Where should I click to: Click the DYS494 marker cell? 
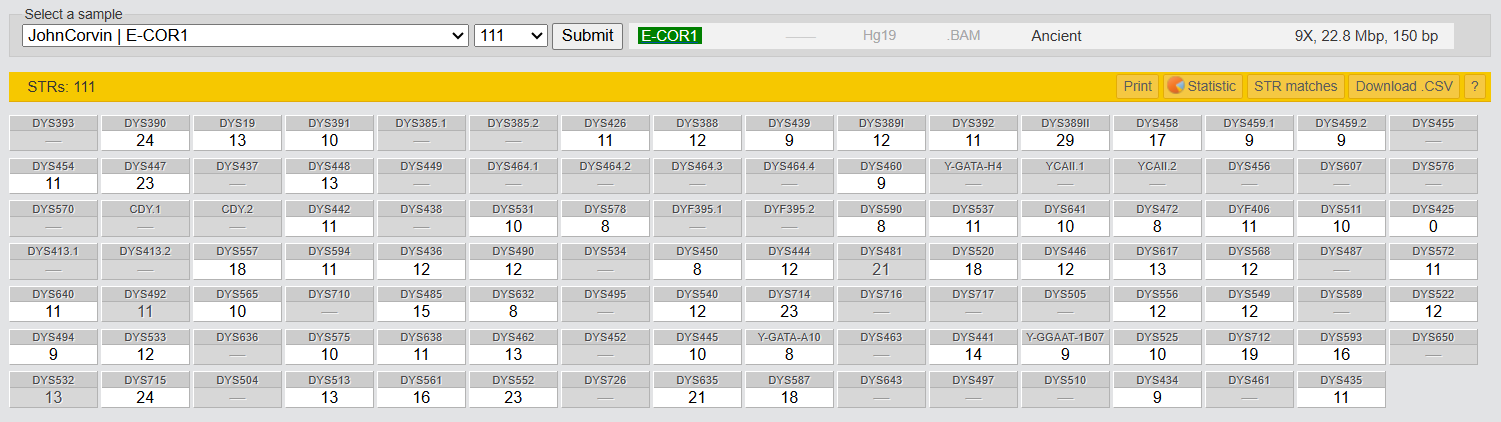click(x=53, y=348)
